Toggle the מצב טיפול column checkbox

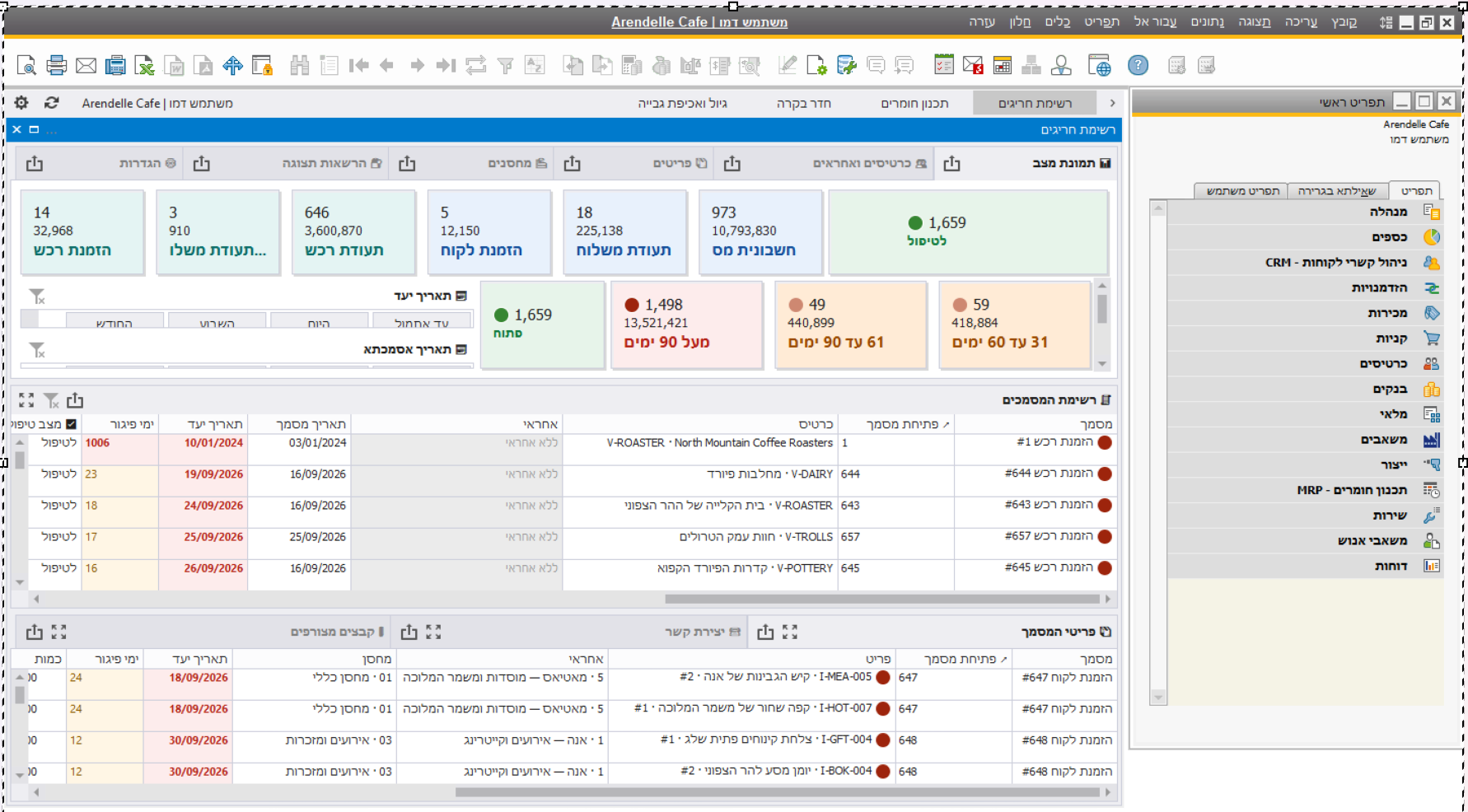pyautogui.click(x=71, y=424)
